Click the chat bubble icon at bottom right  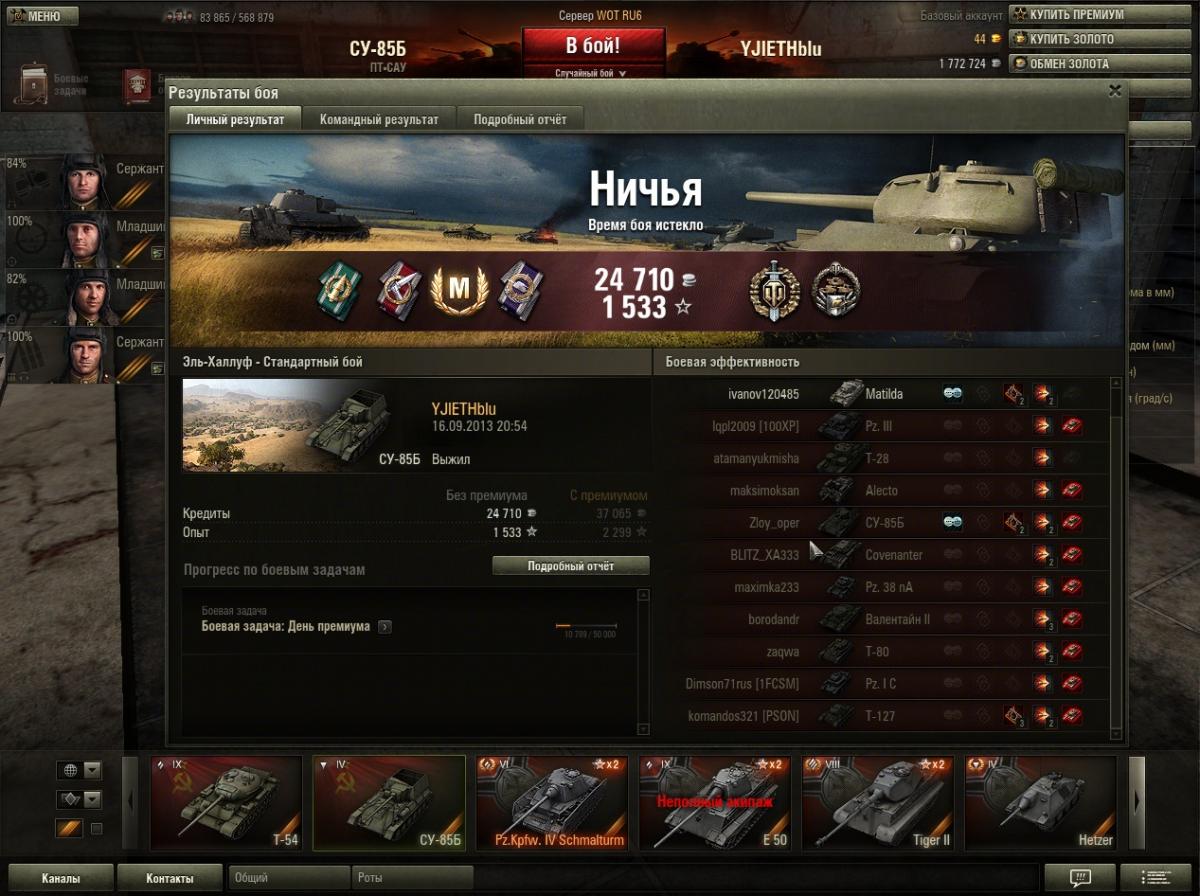1079,878
